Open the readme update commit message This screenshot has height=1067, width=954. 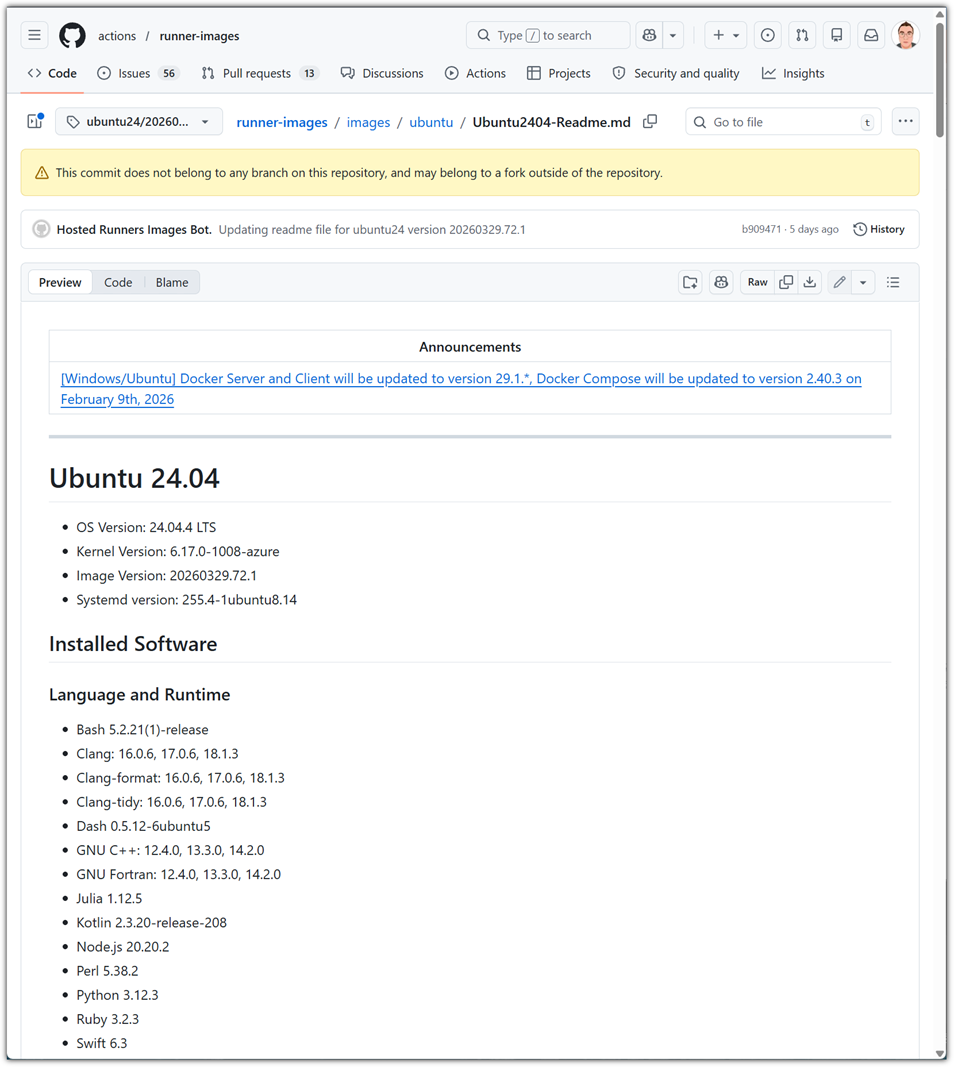pos(372,230)
